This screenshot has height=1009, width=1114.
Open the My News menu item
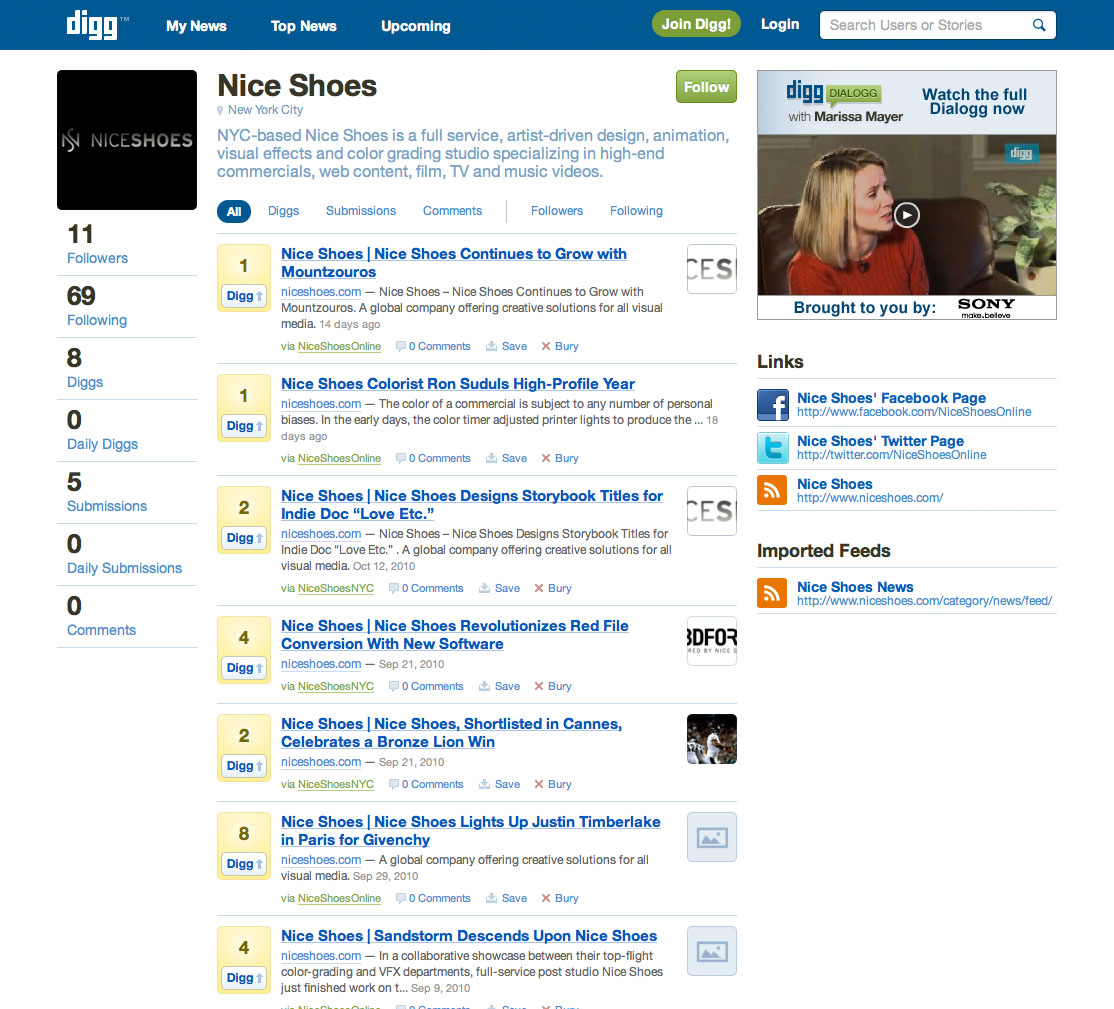pos(196,26)
